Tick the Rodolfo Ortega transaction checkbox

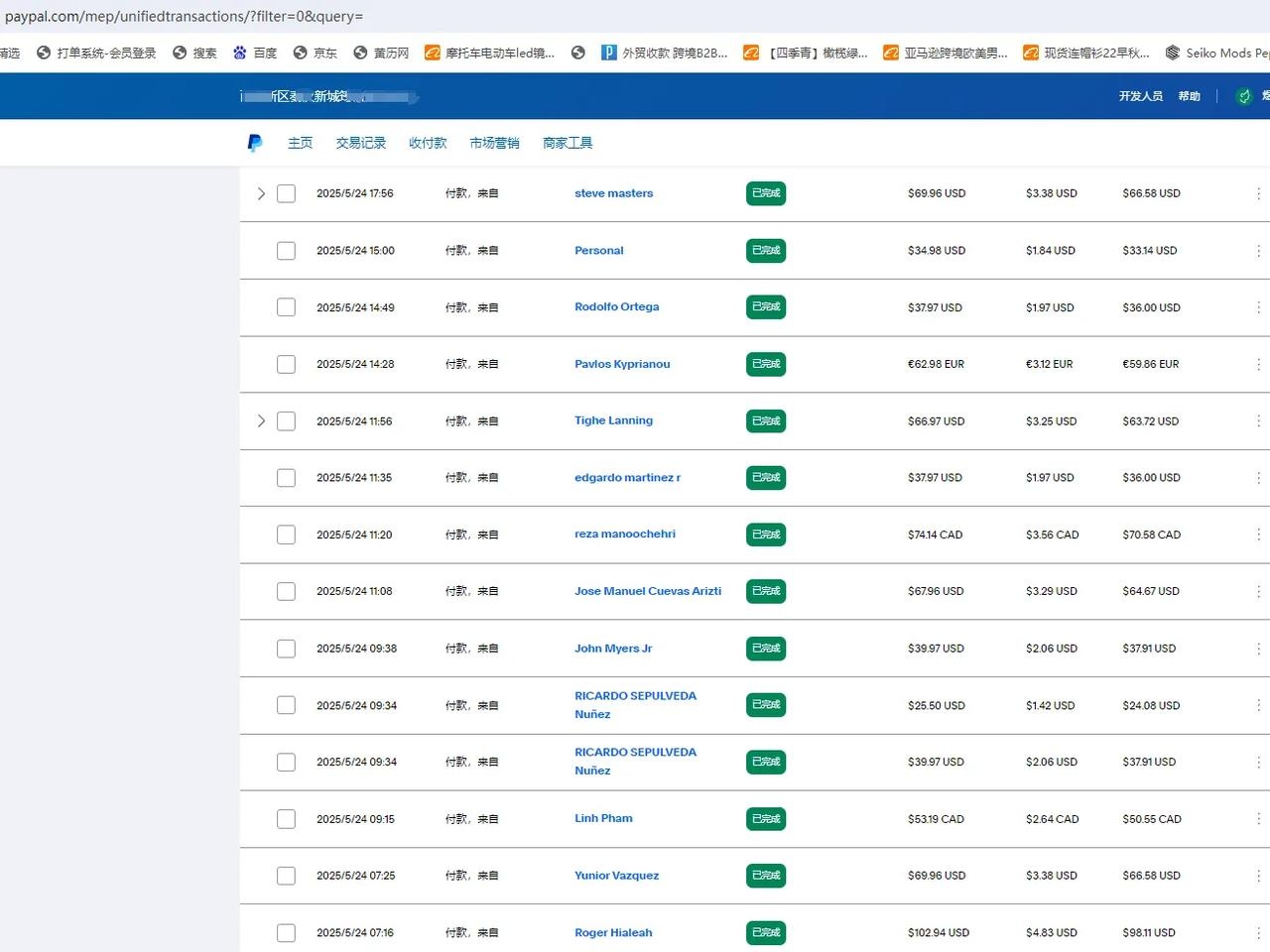pos(286,307)
